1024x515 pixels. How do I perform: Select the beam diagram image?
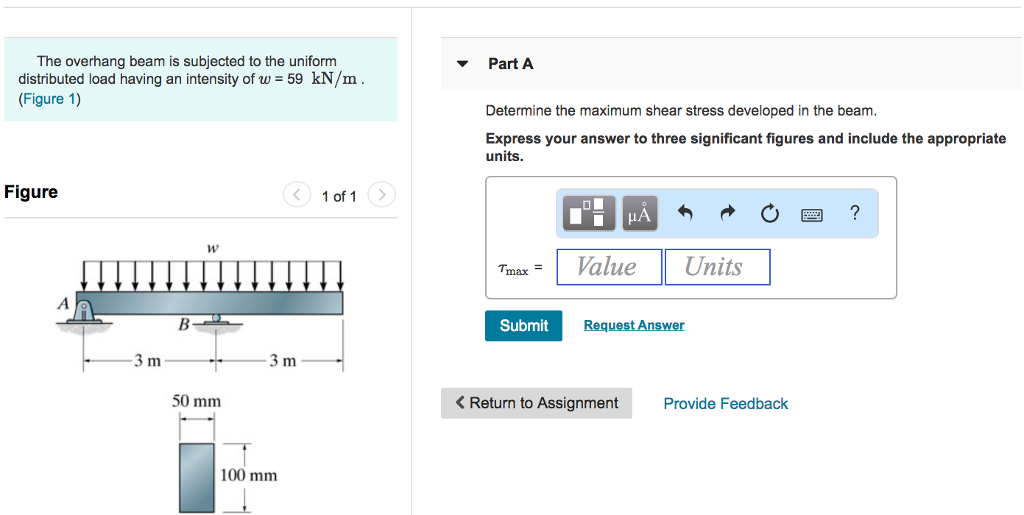coord(202,307)
